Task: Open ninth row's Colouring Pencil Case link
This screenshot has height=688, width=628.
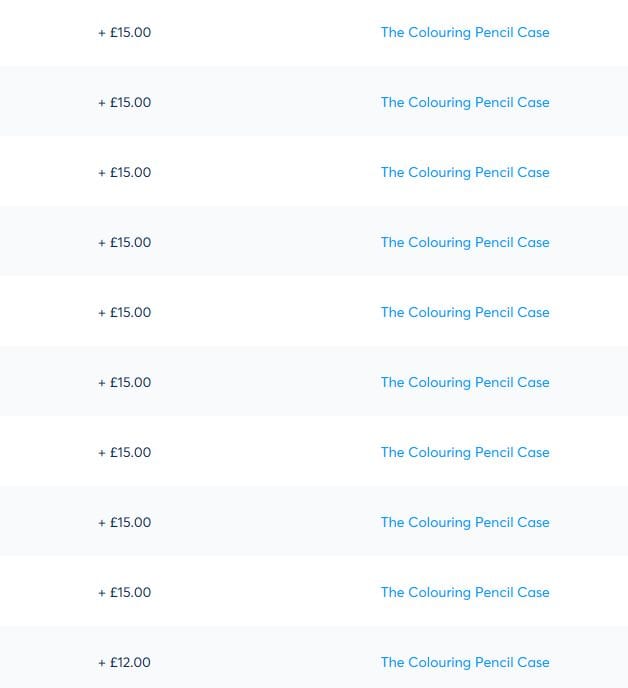Action: 465,592
